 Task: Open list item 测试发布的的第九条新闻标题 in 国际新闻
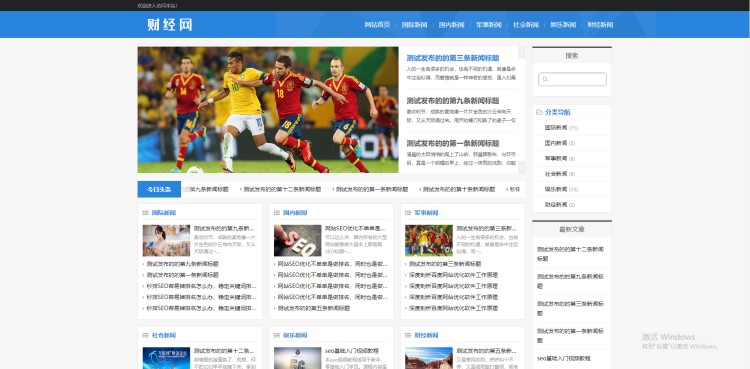[x=182, y=264]
